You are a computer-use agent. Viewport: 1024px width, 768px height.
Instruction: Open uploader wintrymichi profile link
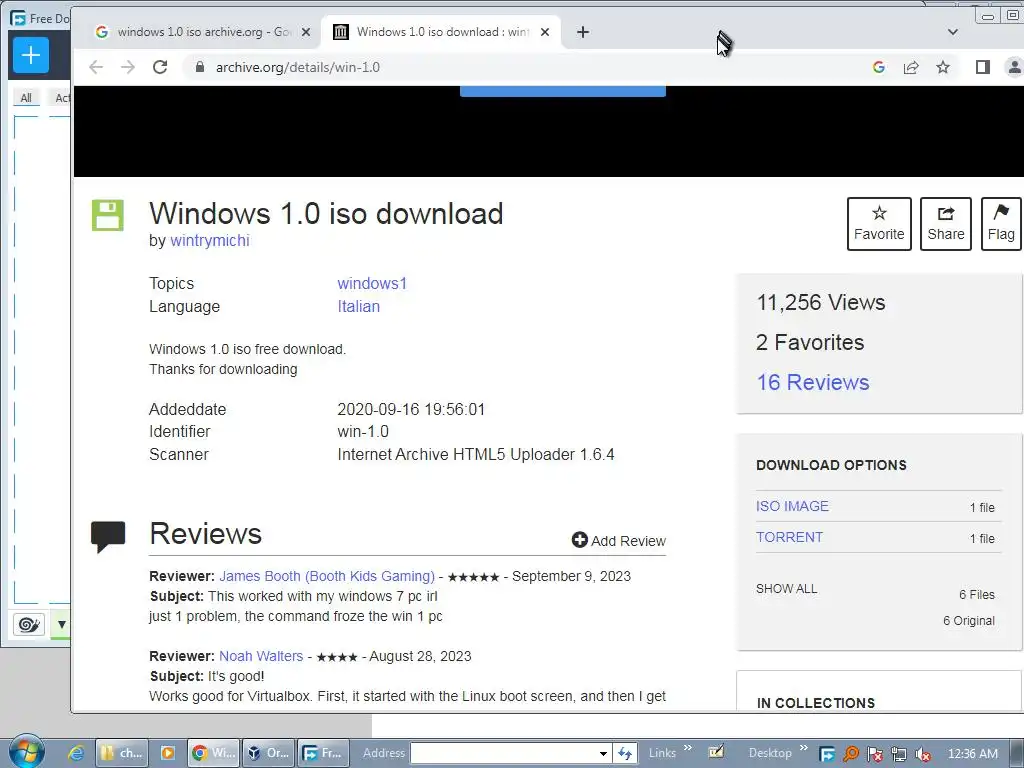210,241
